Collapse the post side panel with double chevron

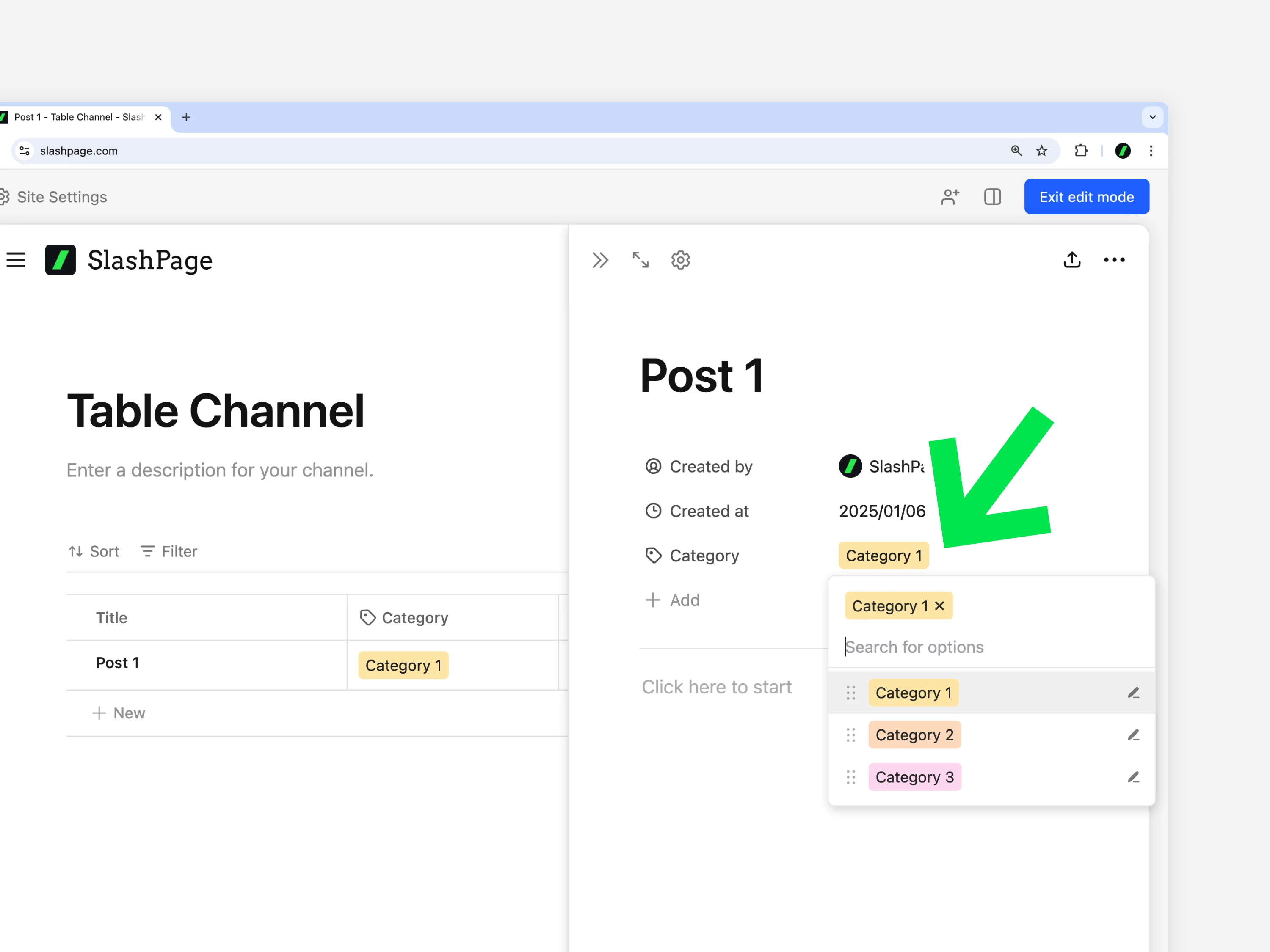(x=600, y=260)
